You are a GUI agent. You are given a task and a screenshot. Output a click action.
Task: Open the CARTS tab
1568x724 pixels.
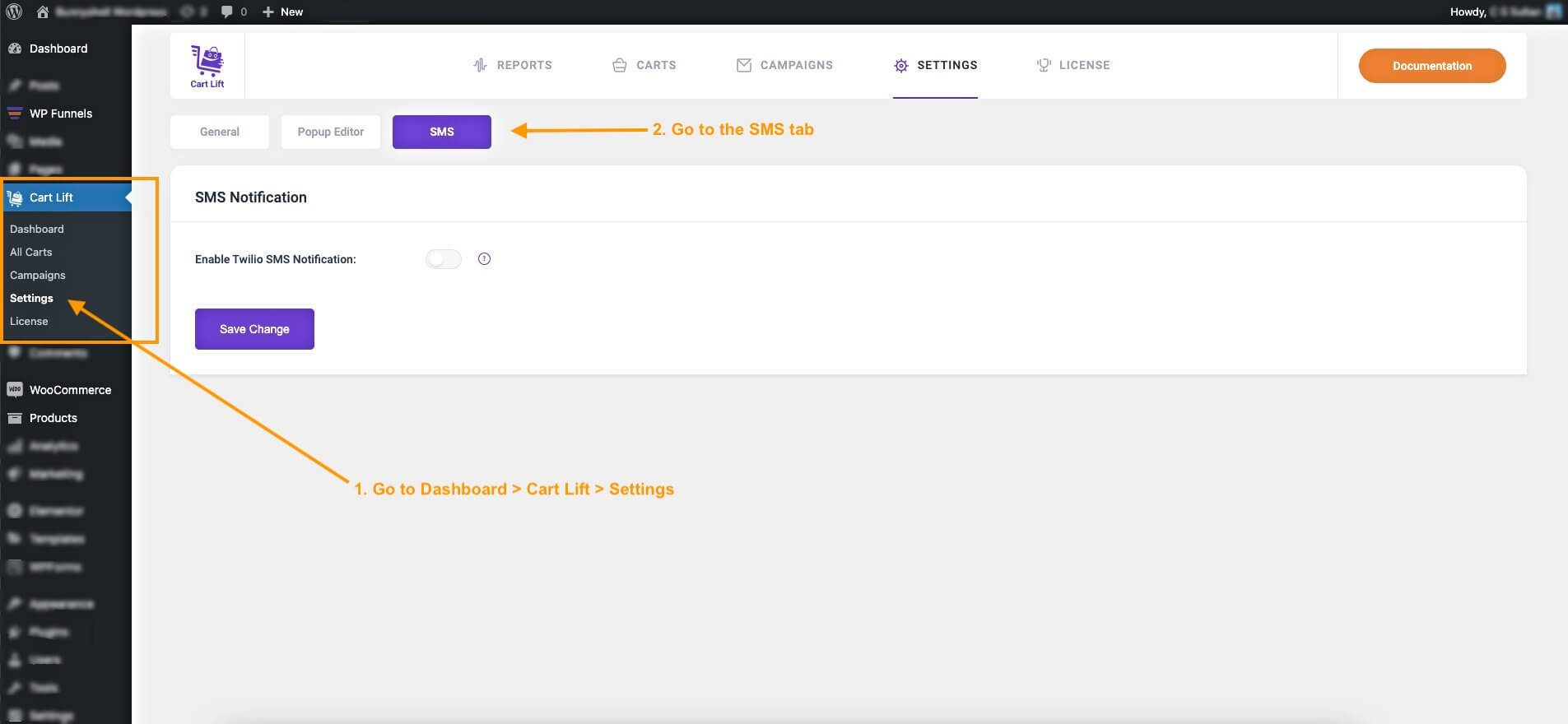[644, 65]
